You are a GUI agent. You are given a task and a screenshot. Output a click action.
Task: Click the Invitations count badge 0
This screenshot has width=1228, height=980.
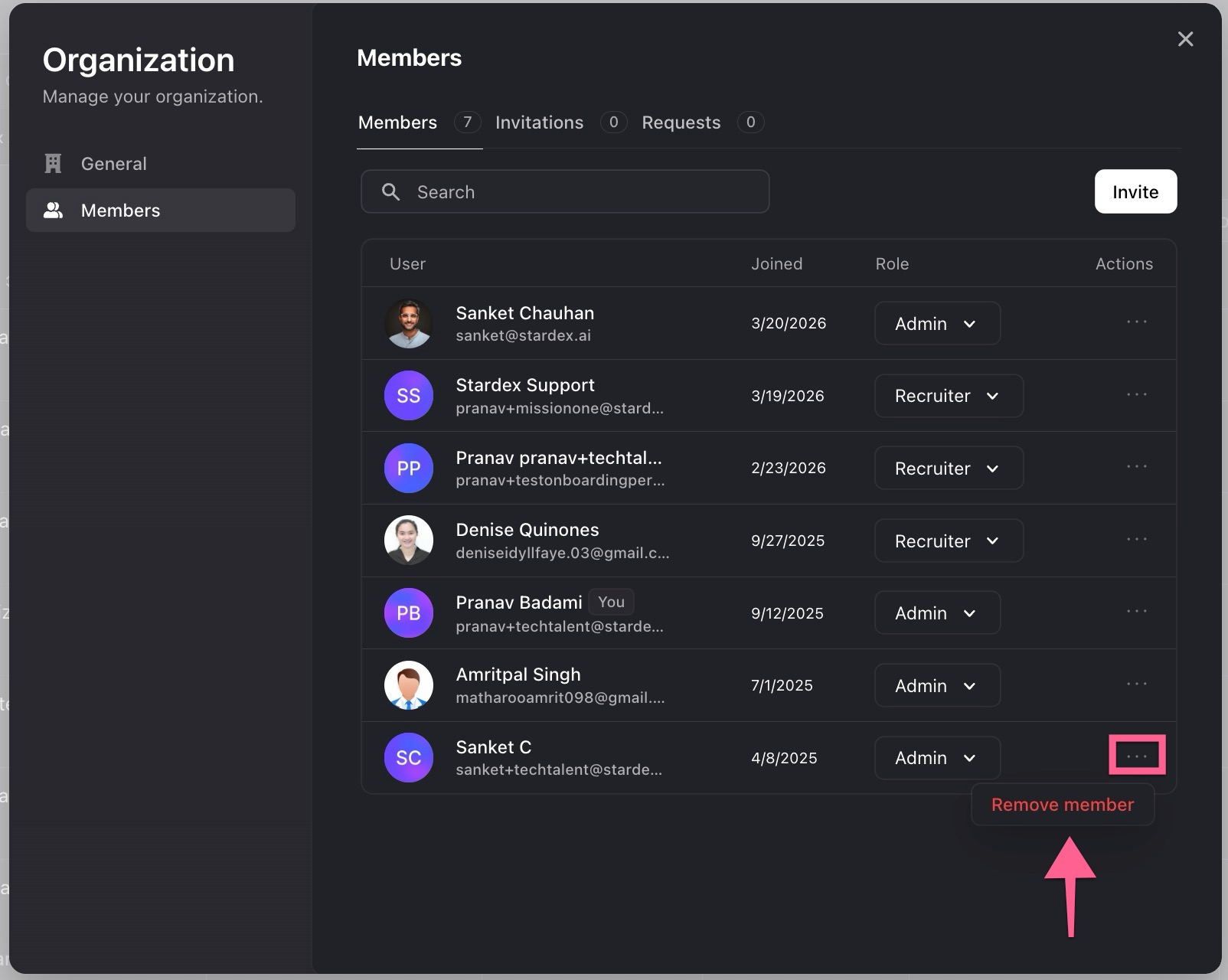click(613, 122)
